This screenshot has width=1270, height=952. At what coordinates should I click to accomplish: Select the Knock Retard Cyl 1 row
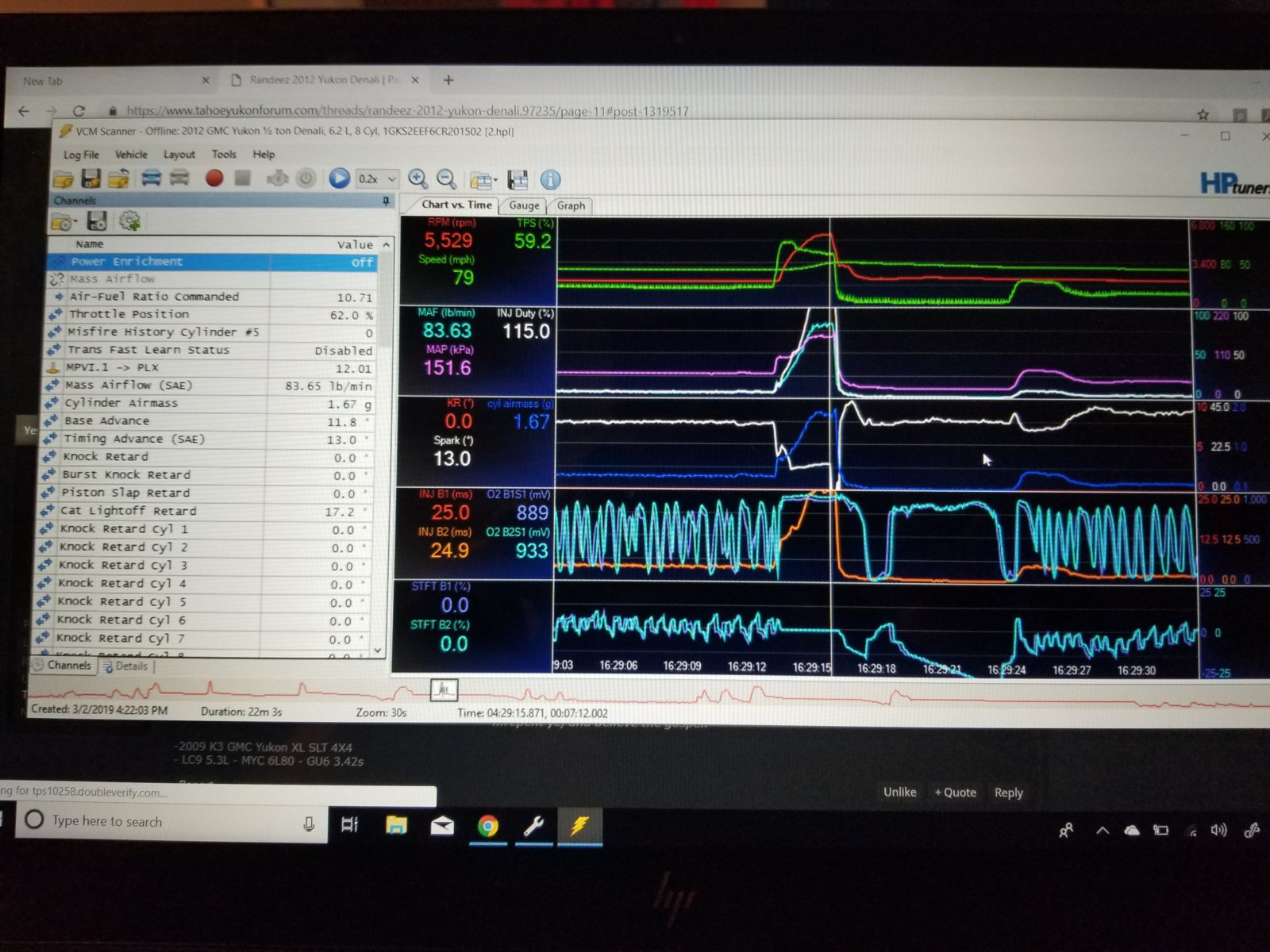(x=206, y=529)
